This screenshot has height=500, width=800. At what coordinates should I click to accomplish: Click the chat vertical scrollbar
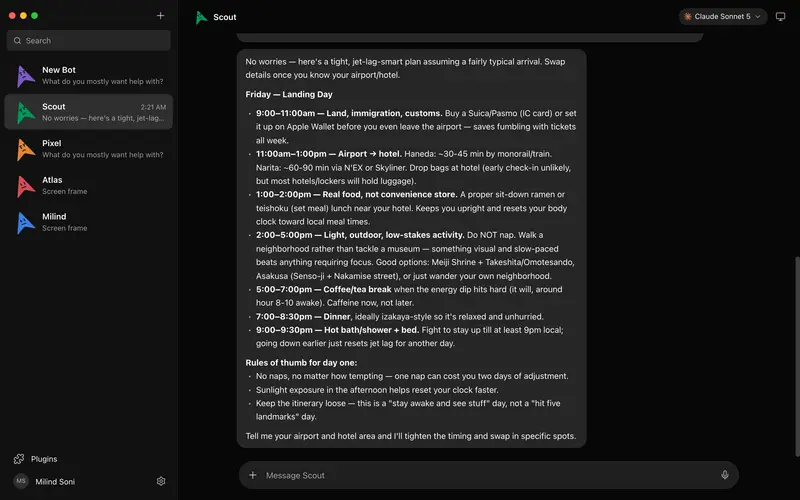tap(797, 356)
